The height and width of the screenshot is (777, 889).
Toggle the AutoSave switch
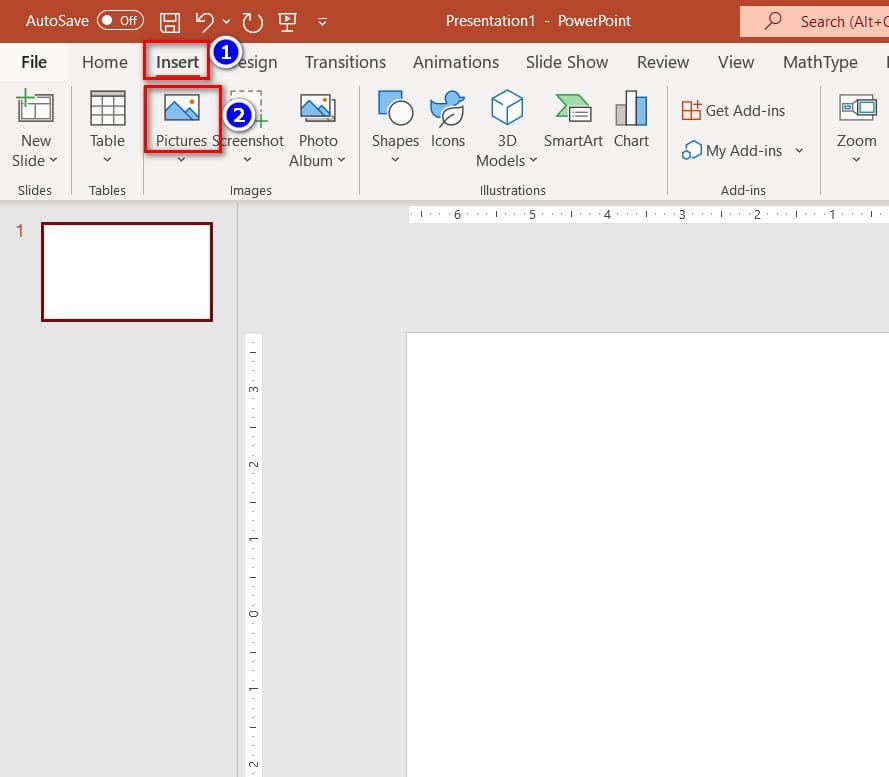tap(120, 21)
